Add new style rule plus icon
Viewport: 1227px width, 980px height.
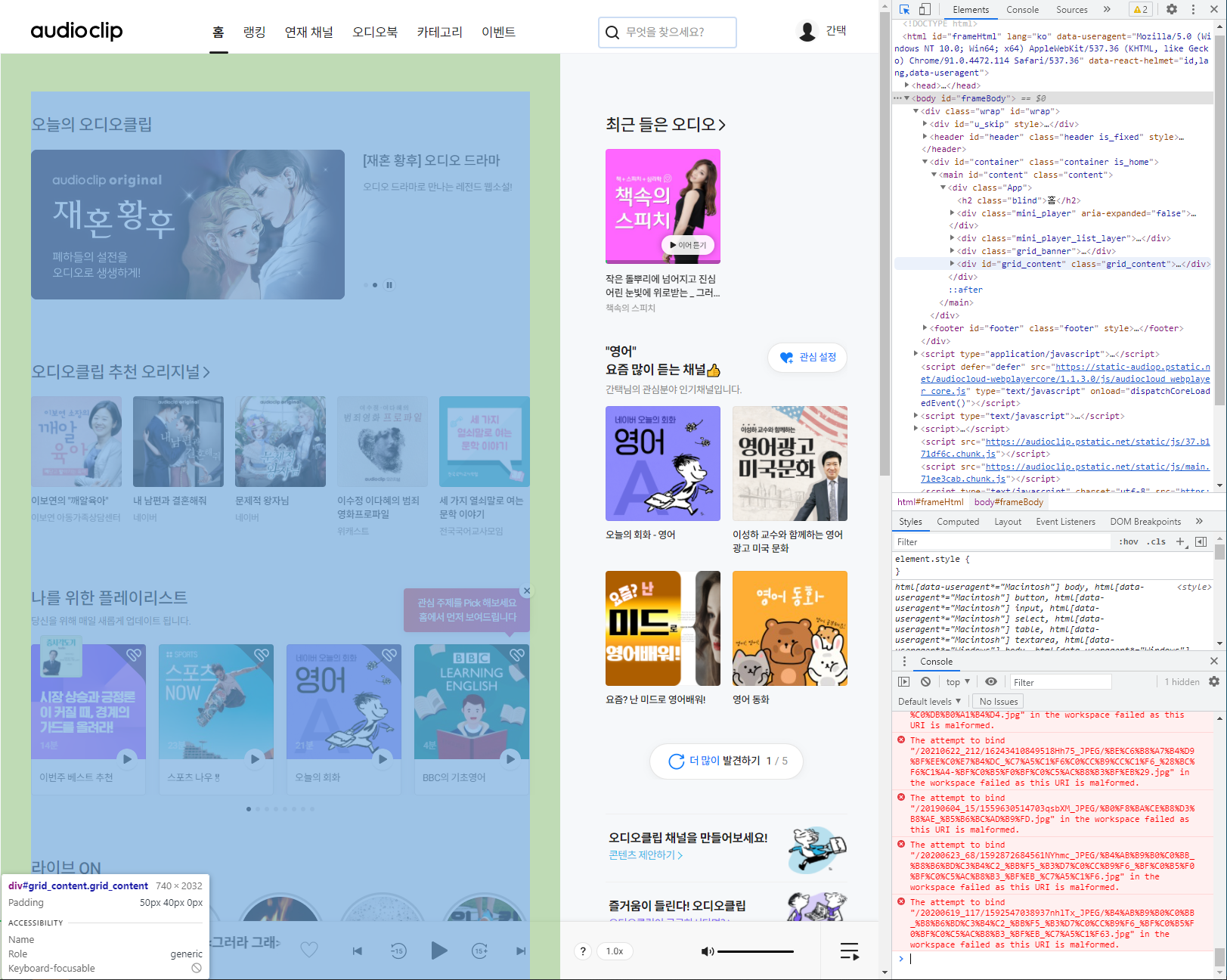pyautogui.click(x=1181, y=541)
